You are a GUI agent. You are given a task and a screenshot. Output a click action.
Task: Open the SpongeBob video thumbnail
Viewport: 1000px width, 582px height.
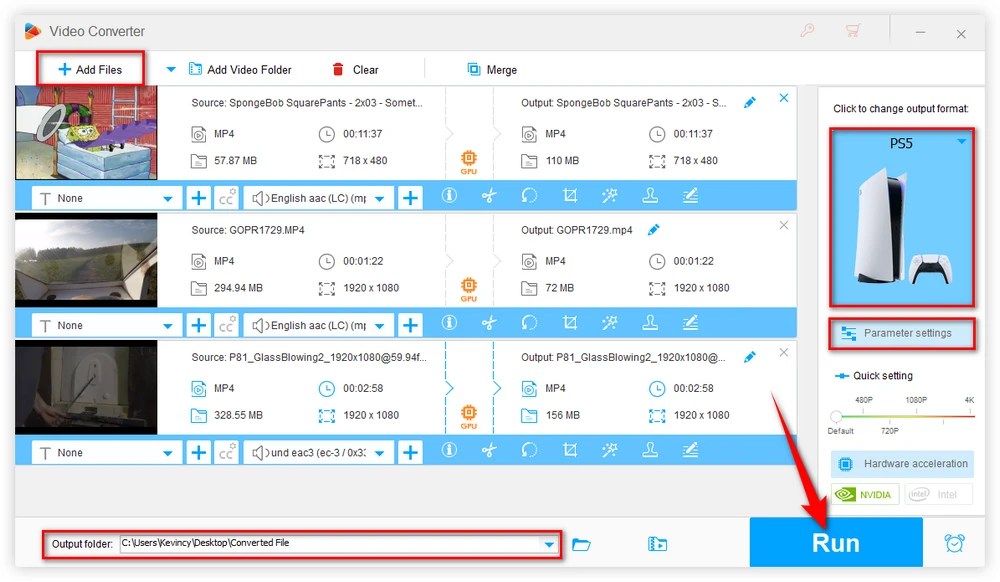coord(86,133)
